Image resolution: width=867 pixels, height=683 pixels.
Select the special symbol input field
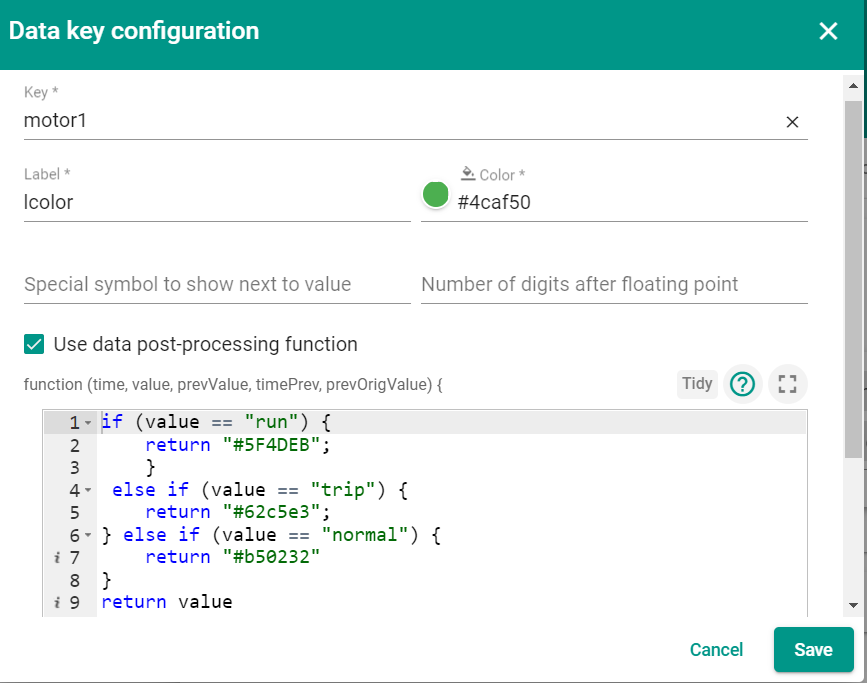pyautogui.click(x=200, y=284)
